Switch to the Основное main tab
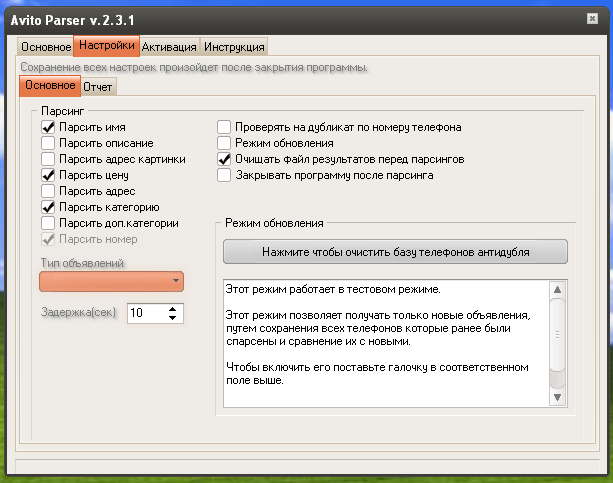613x483 pixels. pyautogui.click(x=46, y=47)
